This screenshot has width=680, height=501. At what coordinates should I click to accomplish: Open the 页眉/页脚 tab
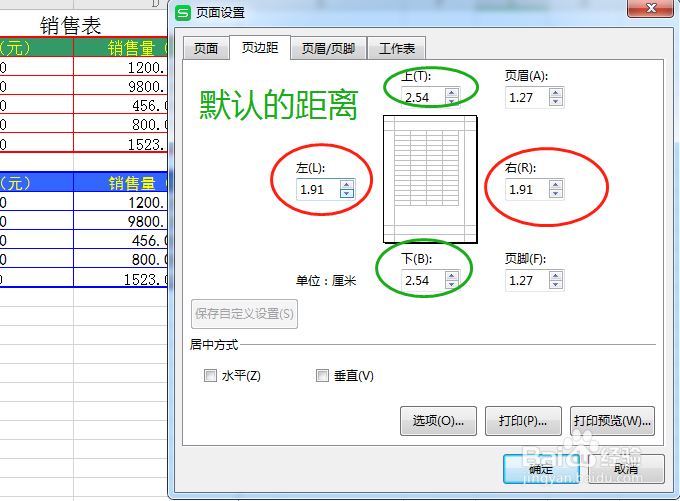click(x=328, y=48)
